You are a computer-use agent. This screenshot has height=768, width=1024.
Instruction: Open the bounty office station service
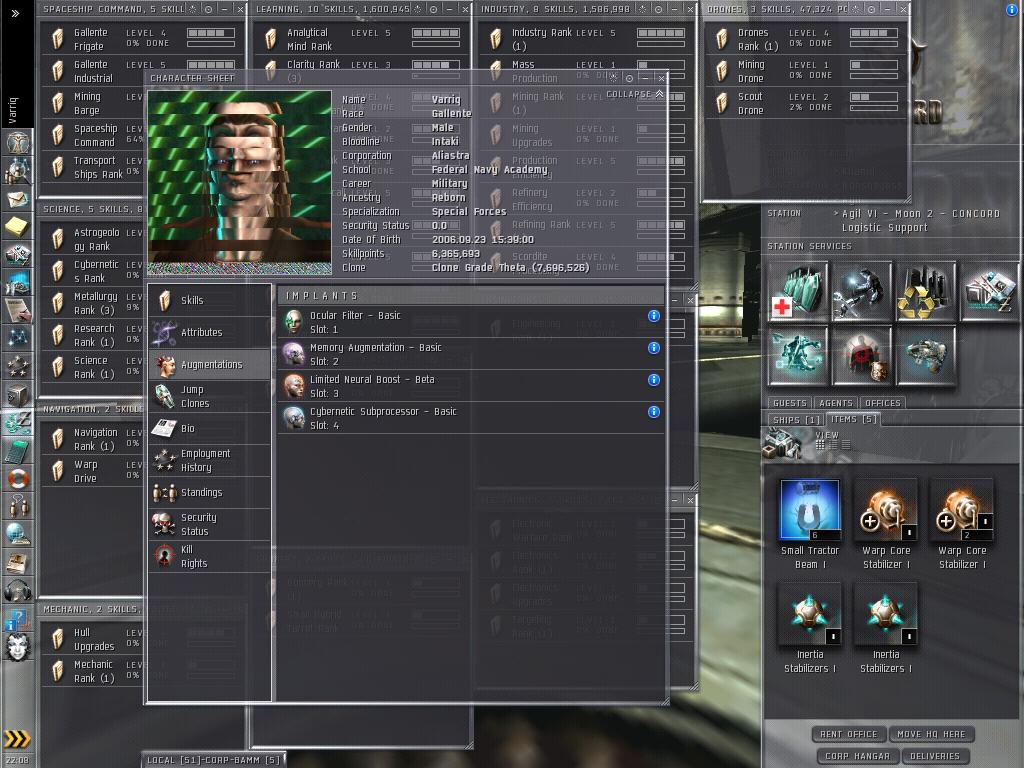pyautogui.click(x=862, y=356)
